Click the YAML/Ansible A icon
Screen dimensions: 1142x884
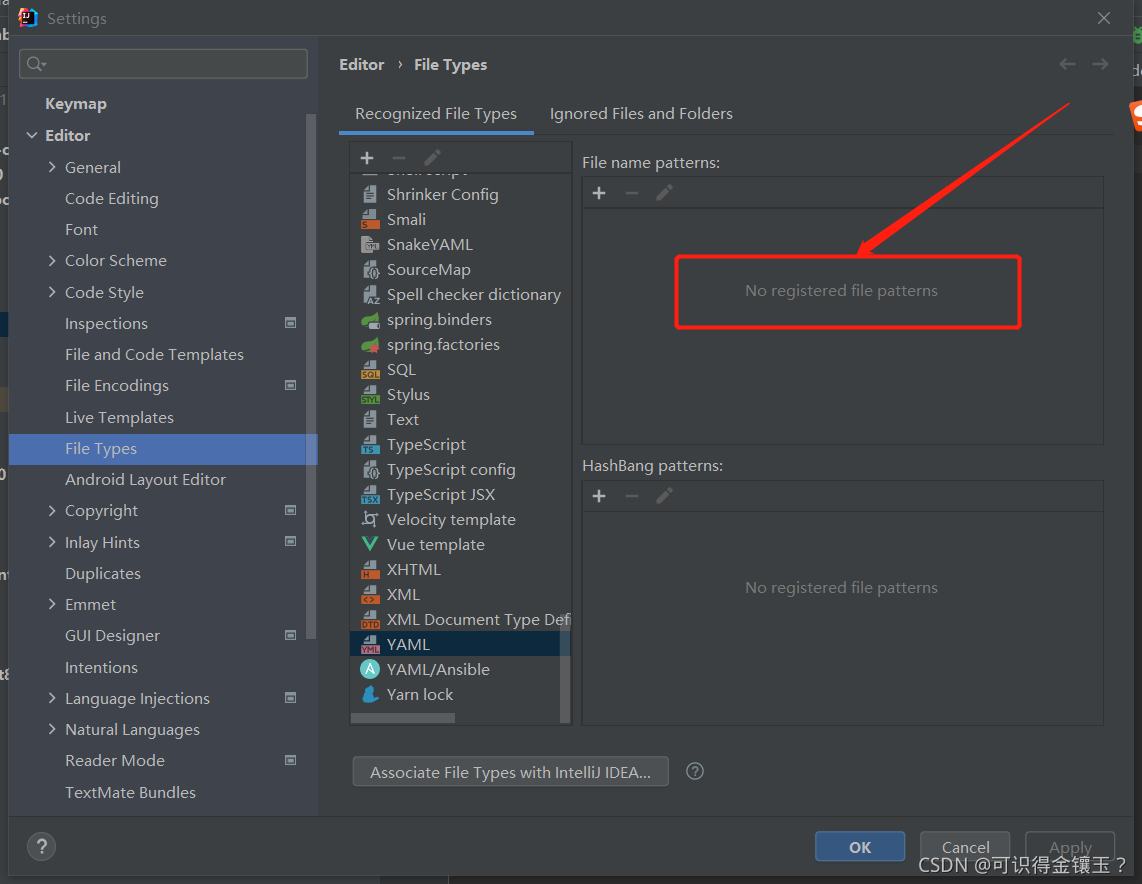(x=370, y=669)
